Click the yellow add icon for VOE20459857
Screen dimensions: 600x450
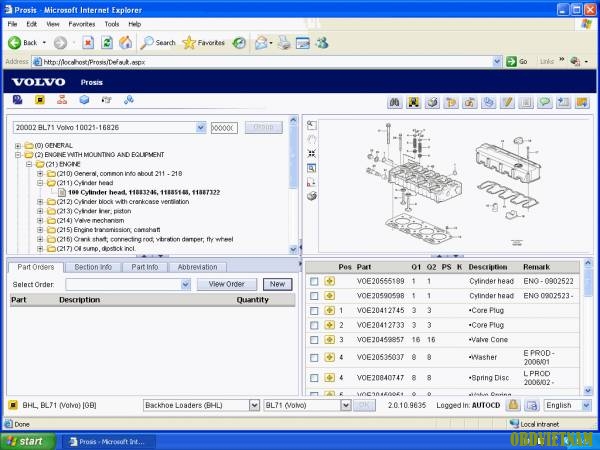click(x=329, y=339)
